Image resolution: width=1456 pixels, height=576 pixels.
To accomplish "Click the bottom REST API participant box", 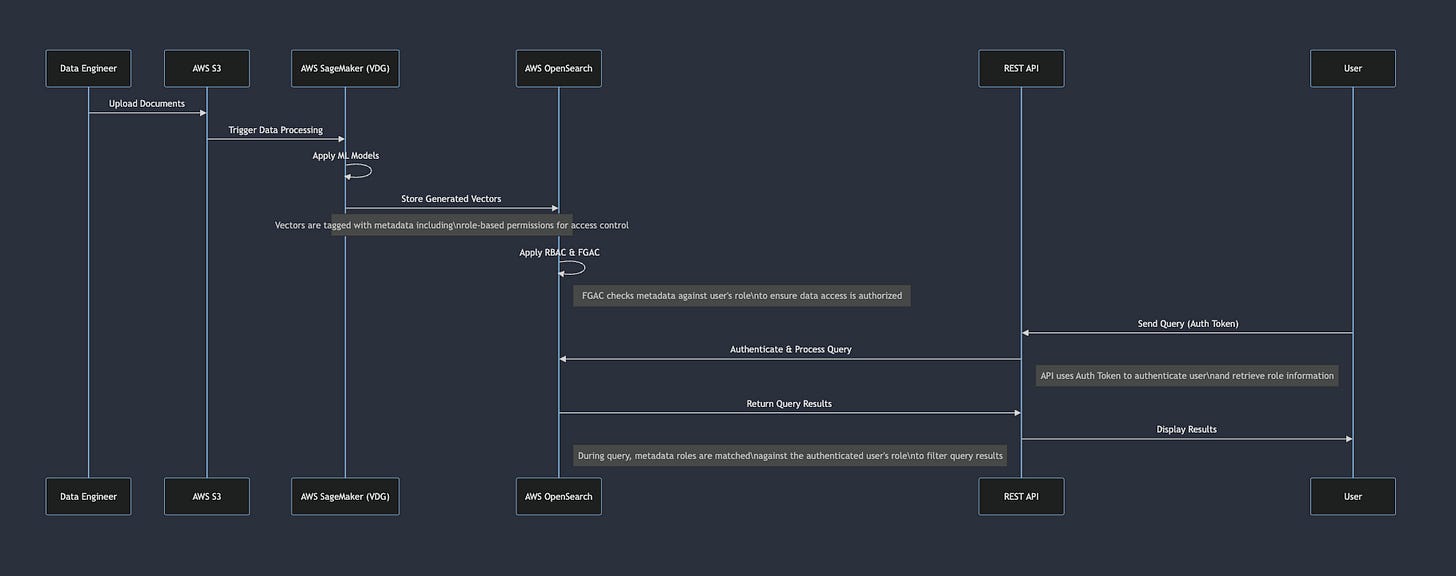I will tap(1021, 496).
